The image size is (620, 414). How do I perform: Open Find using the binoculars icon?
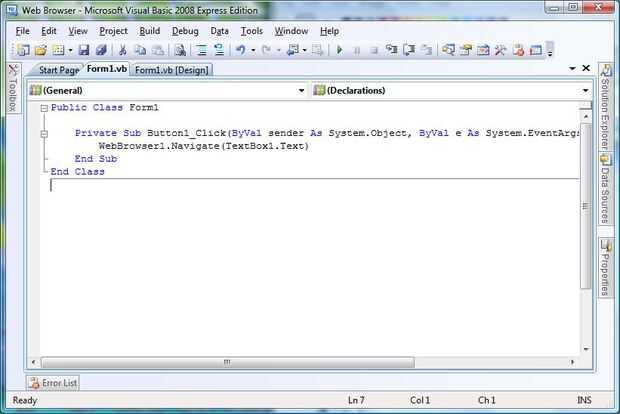pyautogui.click(x=180, y=50)
